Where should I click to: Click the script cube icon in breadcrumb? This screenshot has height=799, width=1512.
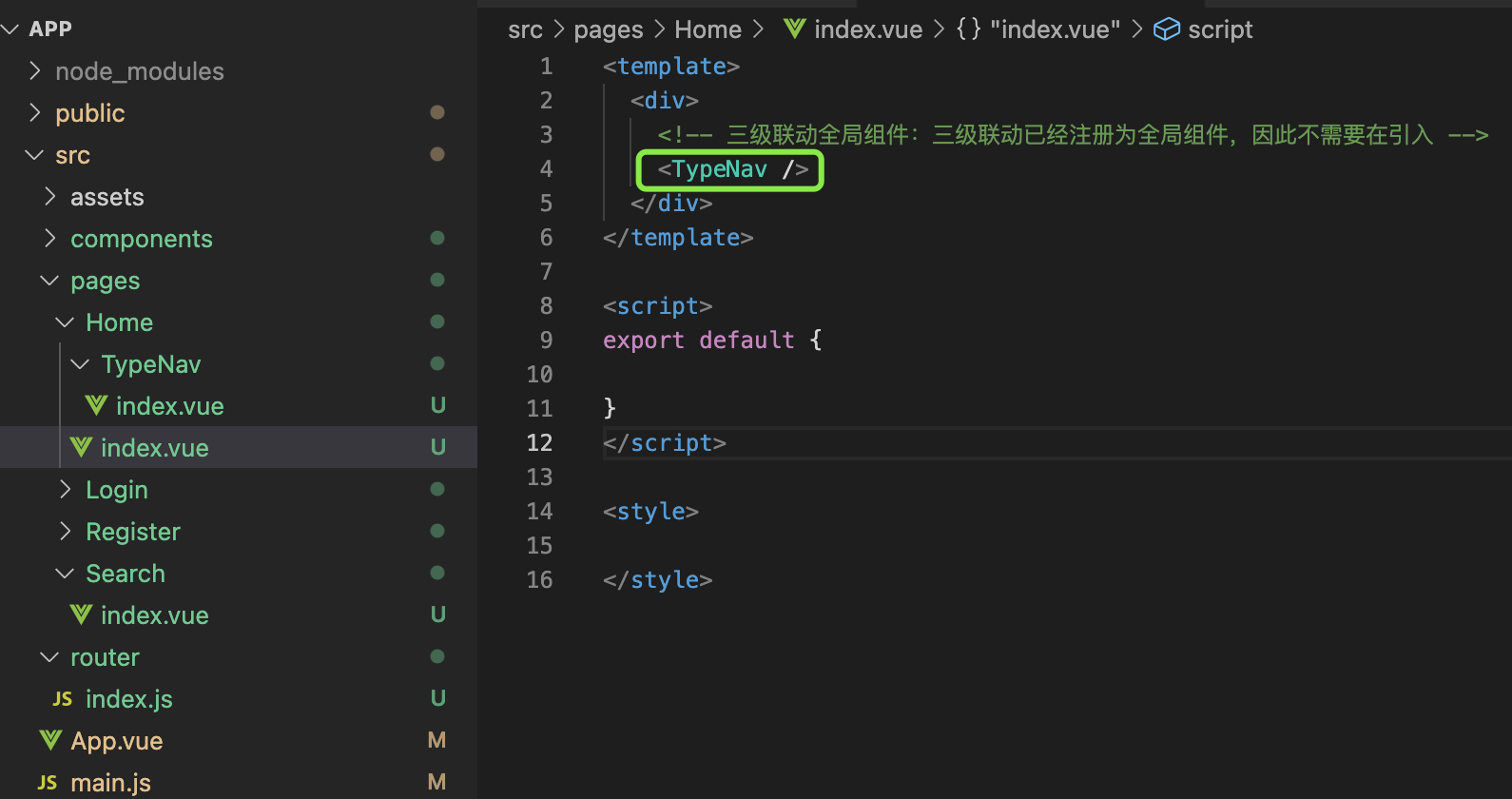1166,29
